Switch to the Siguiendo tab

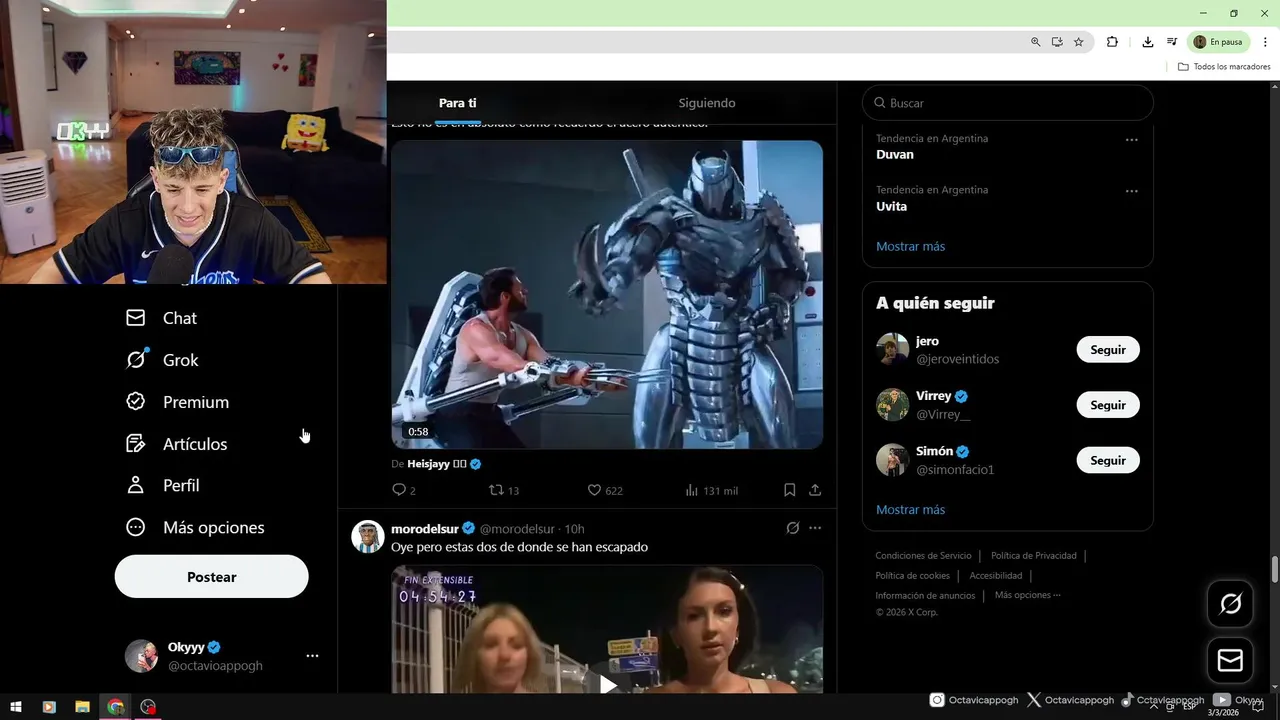(x=707, y=103)
